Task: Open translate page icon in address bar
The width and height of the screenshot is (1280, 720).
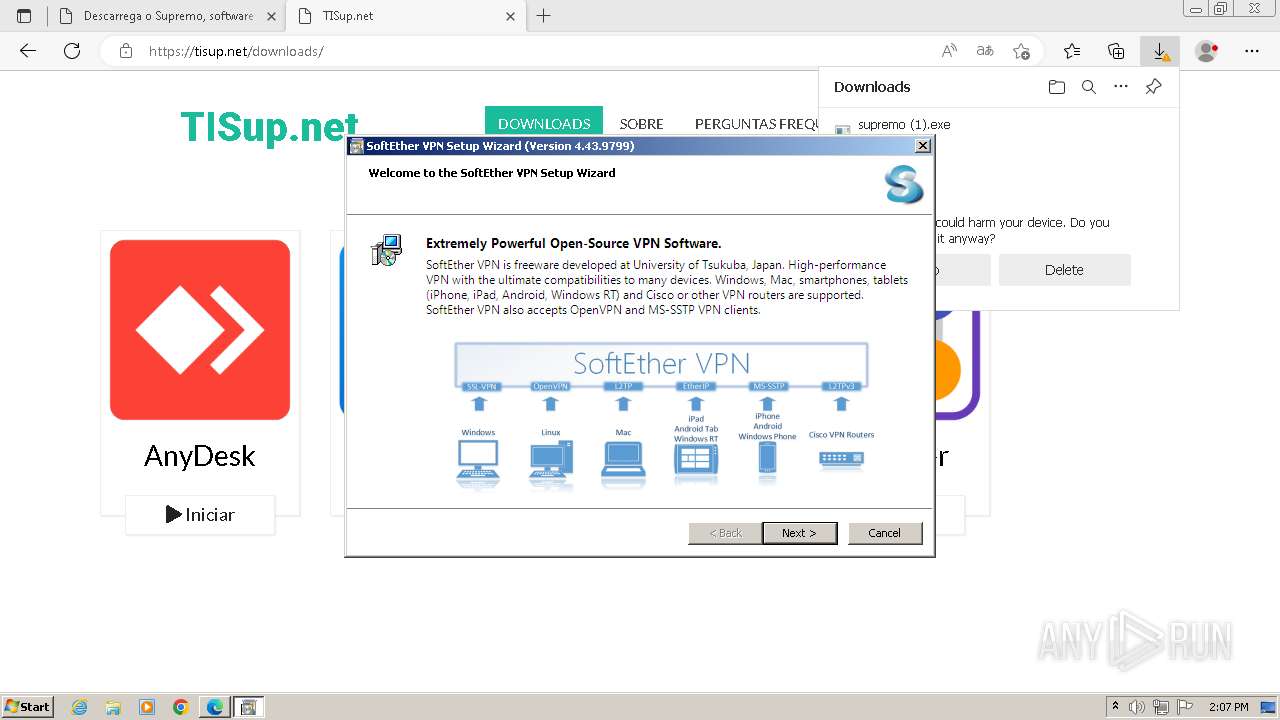Action: (x=985, y=51)
